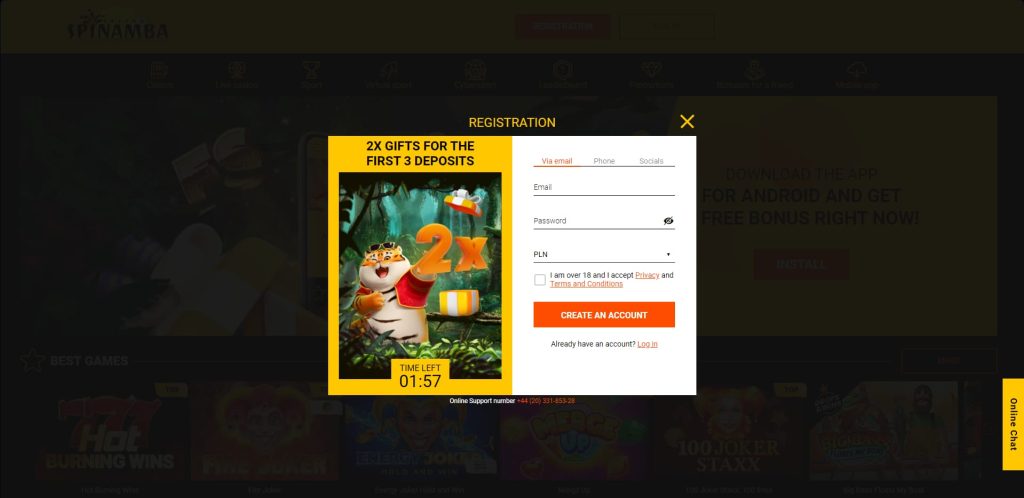The width and height of the screenshot is (1024, 498).
Task: Close the registration popup with the X
Action: (687, 121)
